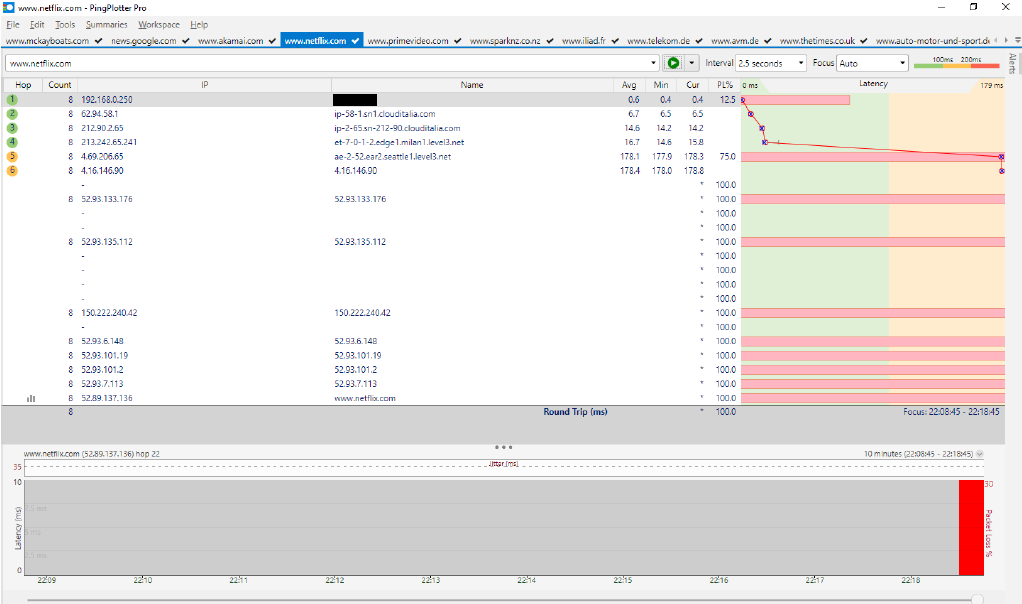This screenshot has height=604, width=1022.
Task: Select the green hop 2 icon
Action: click(x=12, y=114)
